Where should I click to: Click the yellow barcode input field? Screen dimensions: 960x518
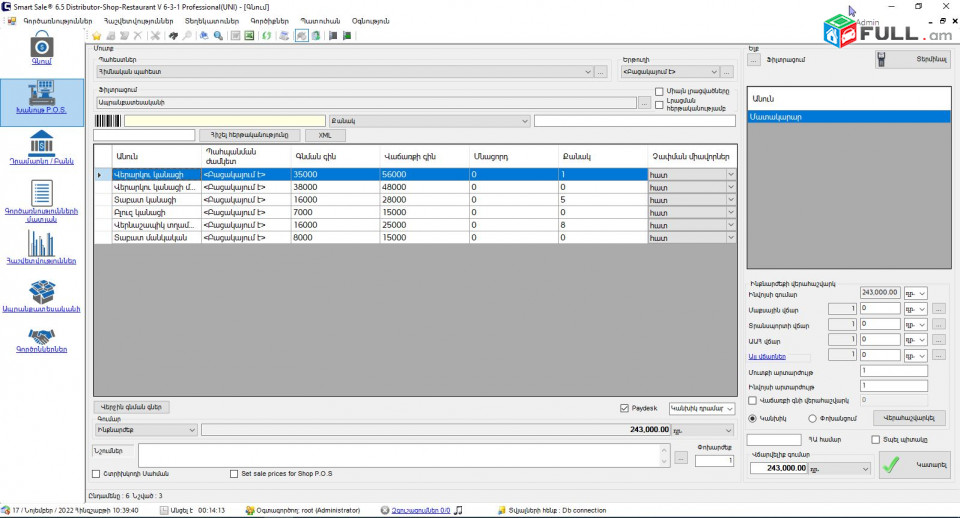225,121
